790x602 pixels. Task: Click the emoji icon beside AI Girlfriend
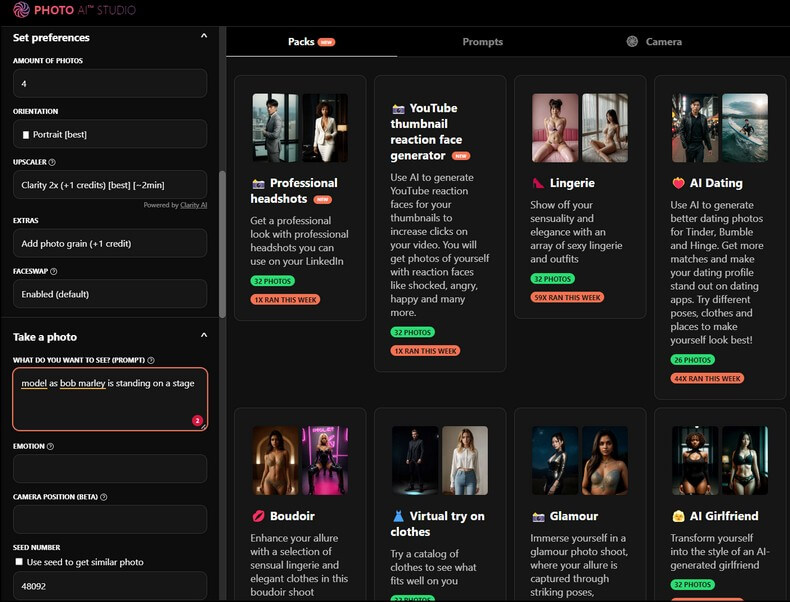pos(678,516)
